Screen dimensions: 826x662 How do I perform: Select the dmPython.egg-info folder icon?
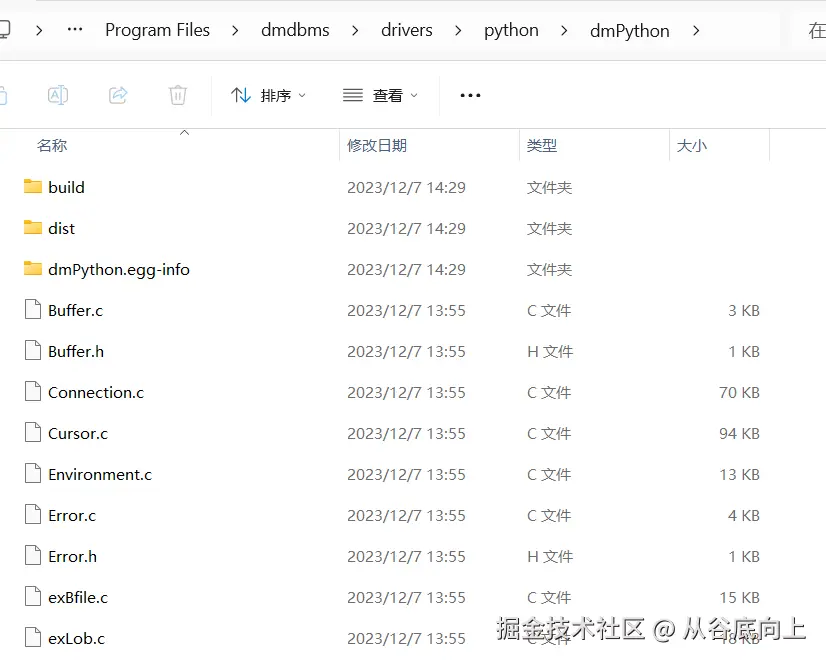(33, 269)
